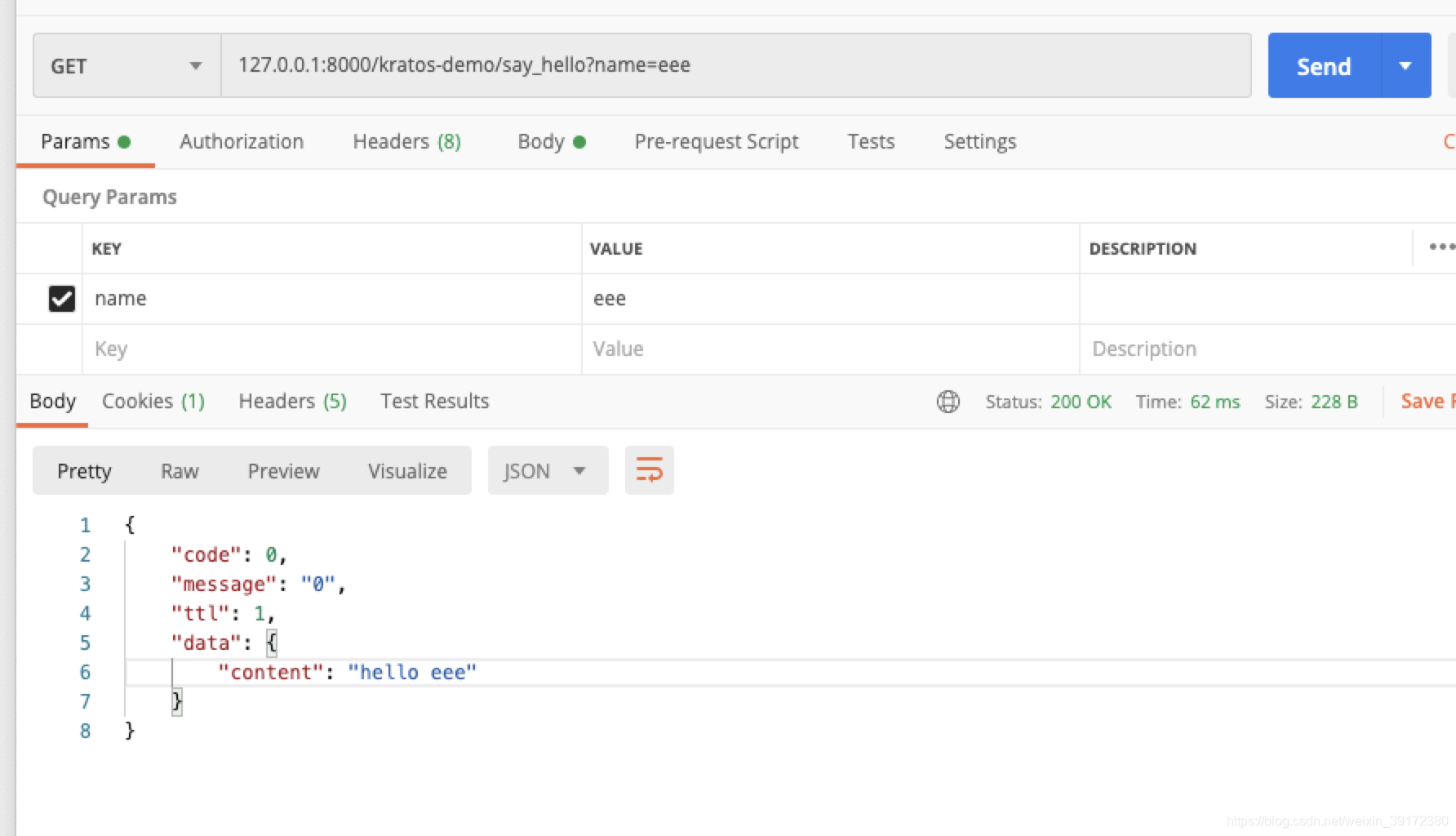
Task: Select the Raw view mode
Action: (180, 471)
